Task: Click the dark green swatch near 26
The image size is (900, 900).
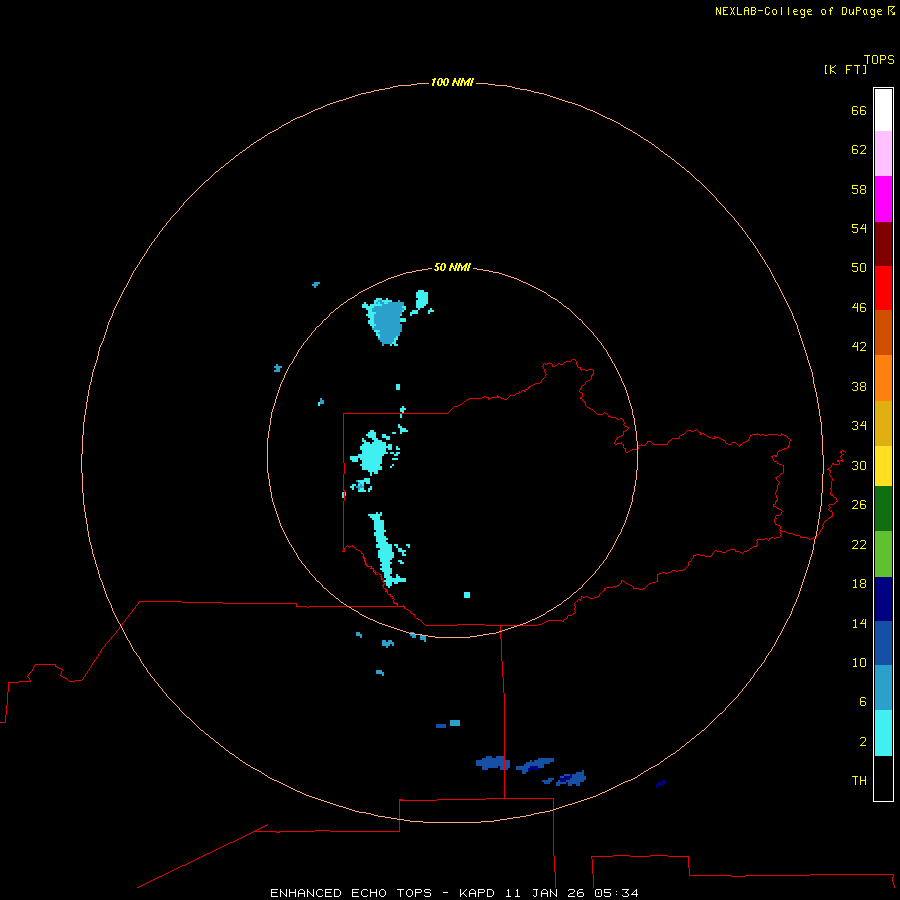Action: (883, 509)
